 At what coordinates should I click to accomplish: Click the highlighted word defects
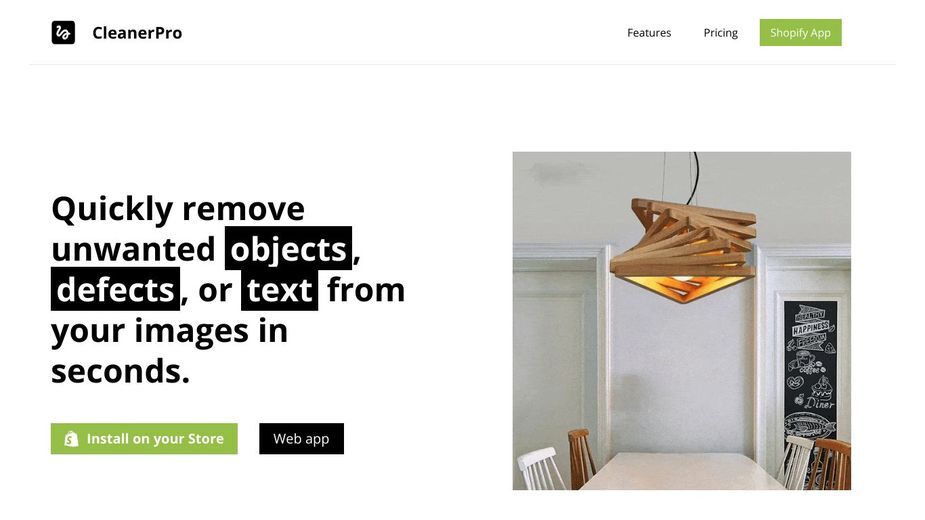pyautogui.click(x=115, y=289)
